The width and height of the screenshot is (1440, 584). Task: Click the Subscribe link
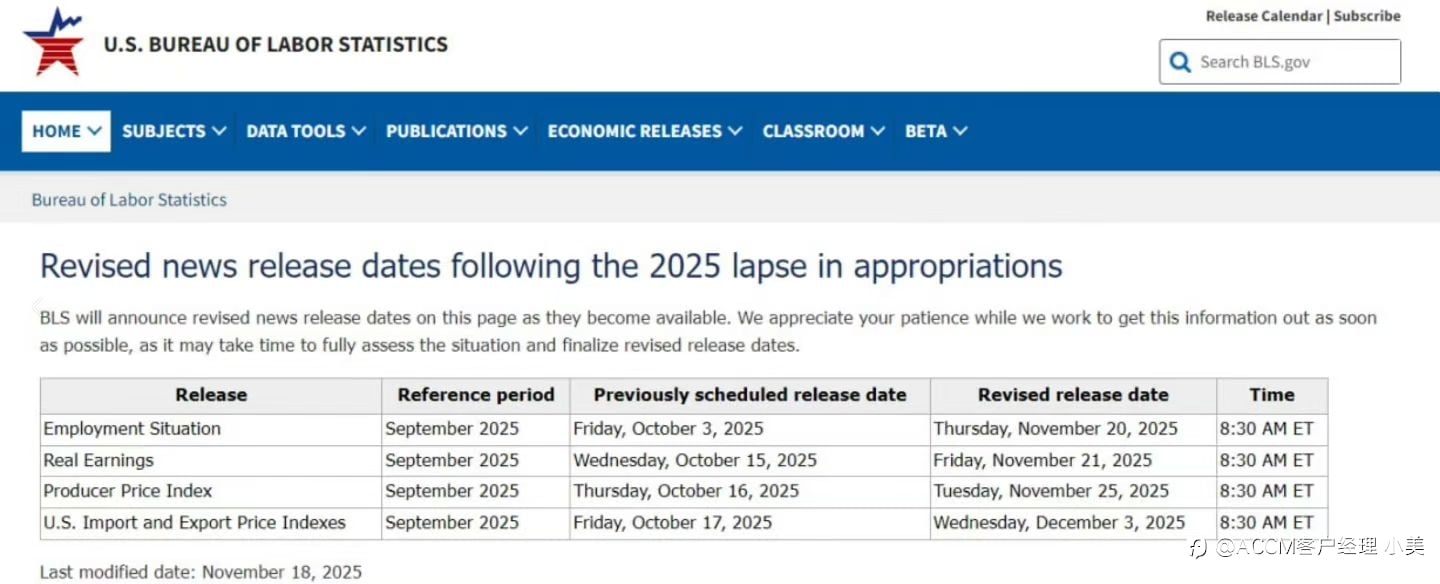pyautogui.click(x=1367, y=16)
